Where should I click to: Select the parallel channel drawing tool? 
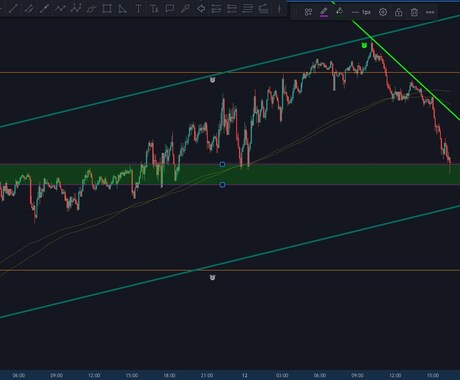coord(29,9)
